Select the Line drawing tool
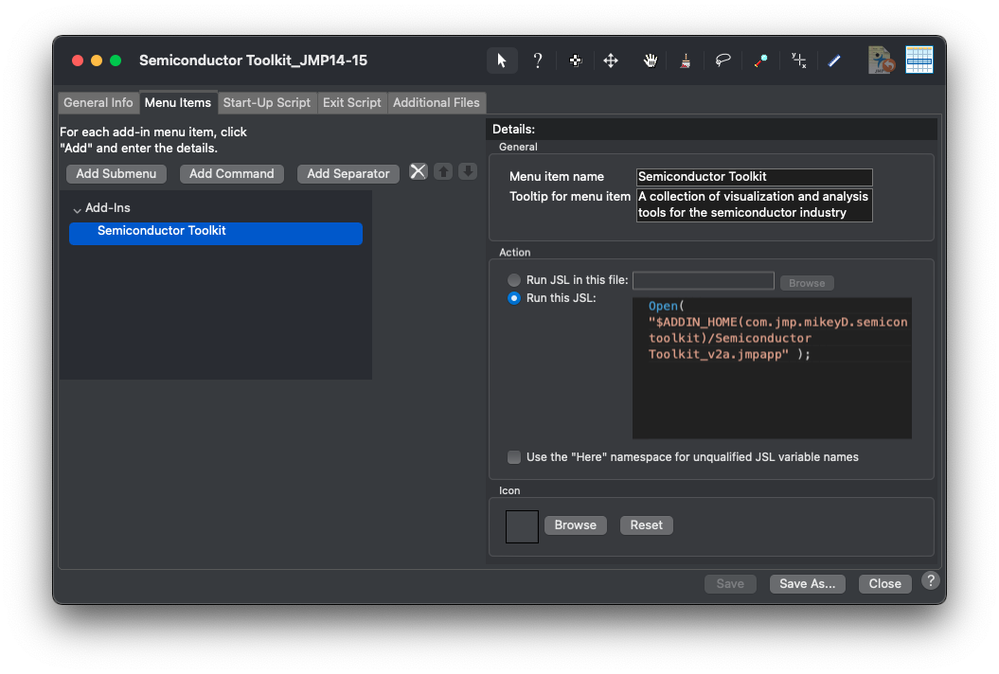 [835, 61]
